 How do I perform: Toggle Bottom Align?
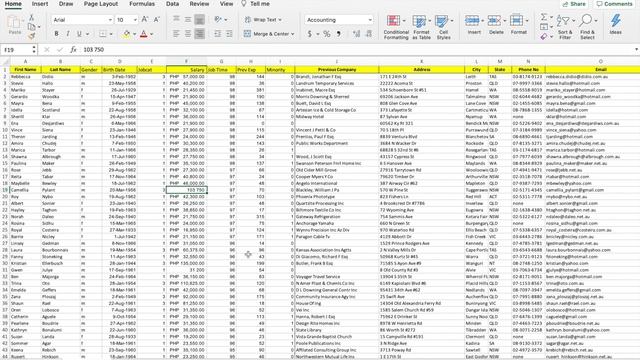[x=200, y=19]
